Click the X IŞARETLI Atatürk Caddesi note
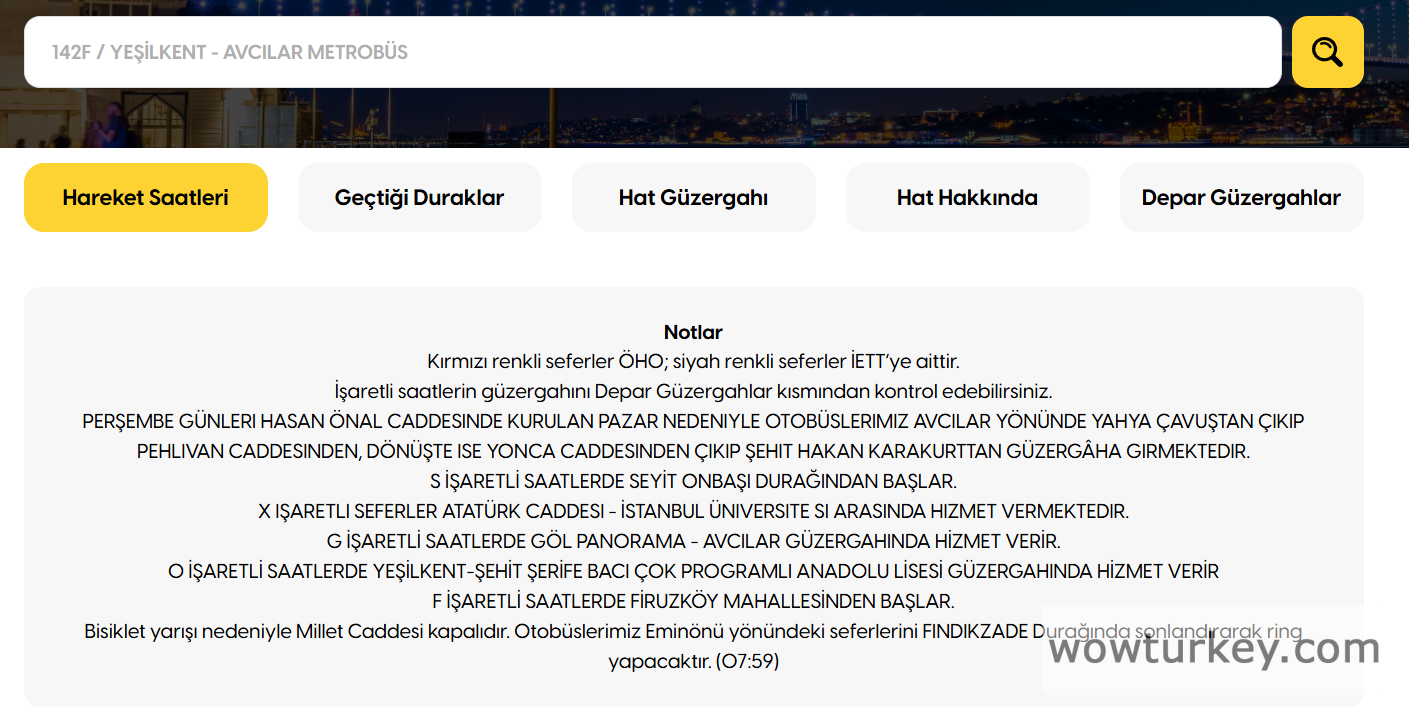 [693, 511]
